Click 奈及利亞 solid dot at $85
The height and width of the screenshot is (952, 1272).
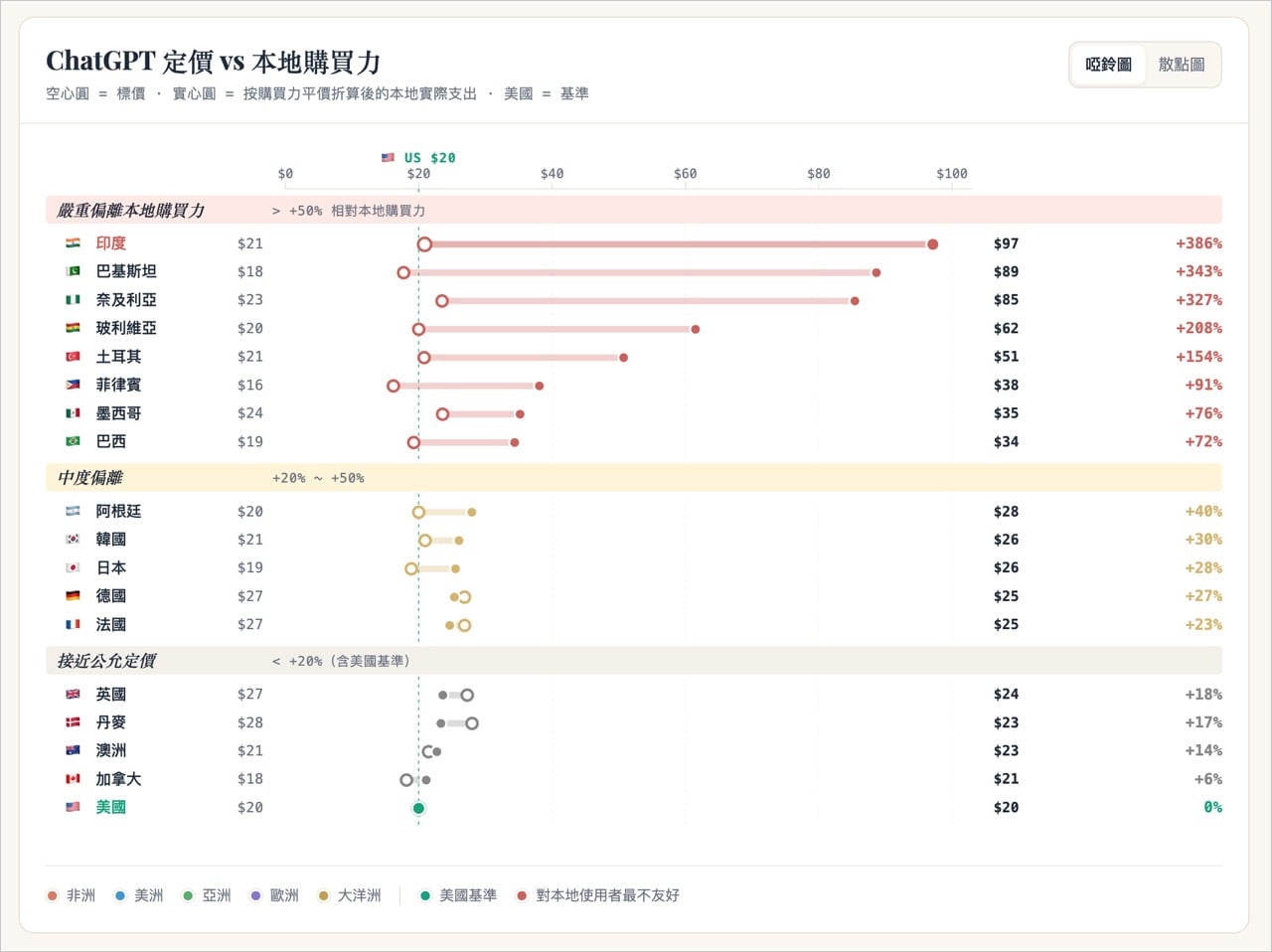click(855, 301)
